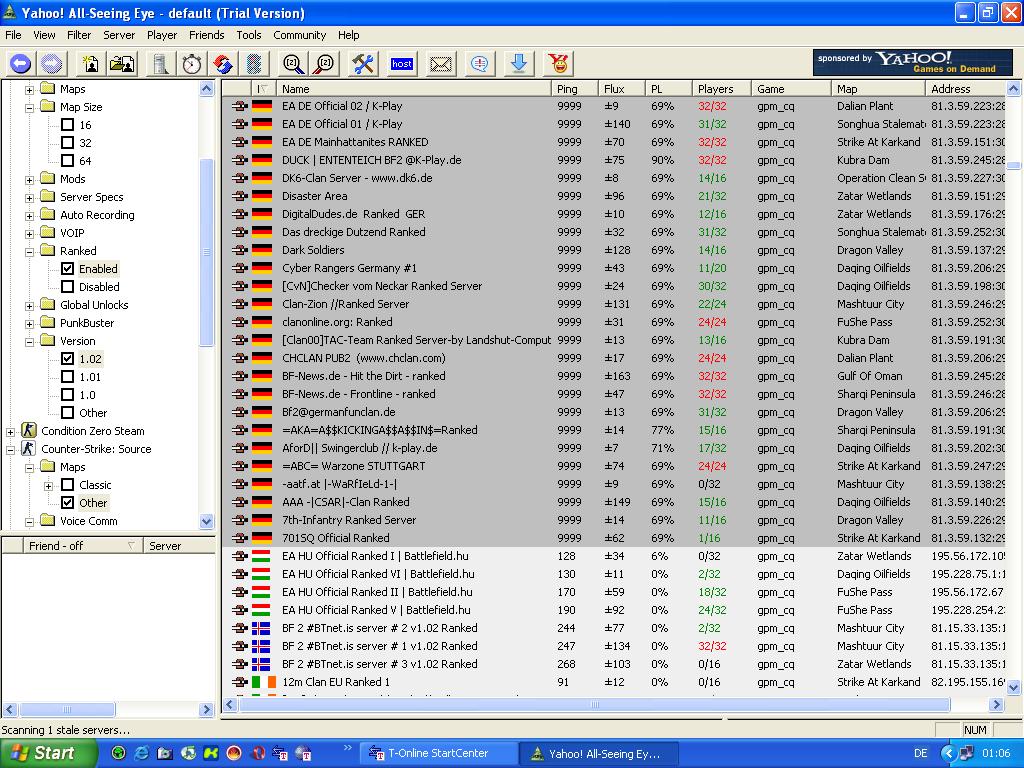Image resolution: width=1024 pixels, height=768 pixels.
Task: Open the Community menu
Action: coord(300,35)
